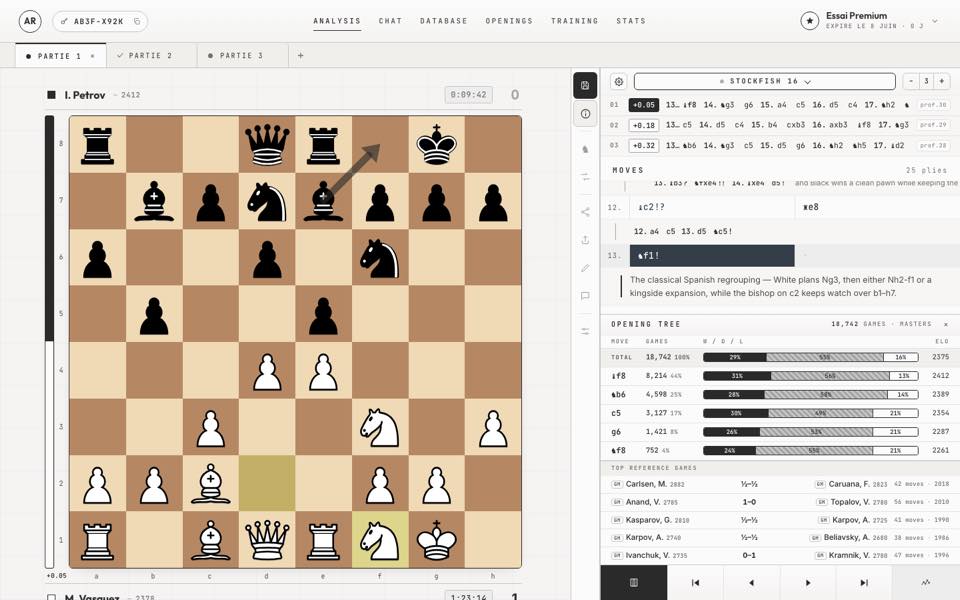Open Carlsen vs Caruana reference game
Image resolution: width=960 pixels, height=600 pixels.
tap(780, 484)
